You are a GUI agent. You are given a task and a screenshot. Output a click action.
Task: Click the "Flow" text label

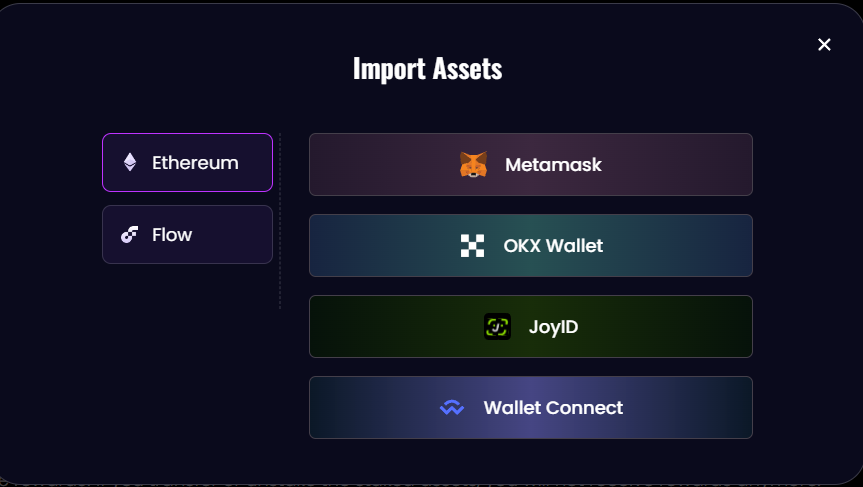pos(172,235)
